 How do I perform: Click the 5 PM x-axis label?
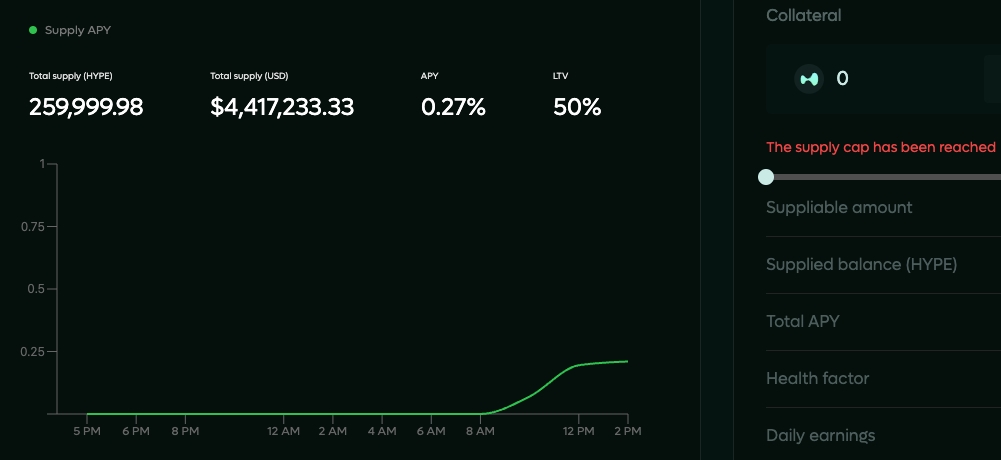87,431
